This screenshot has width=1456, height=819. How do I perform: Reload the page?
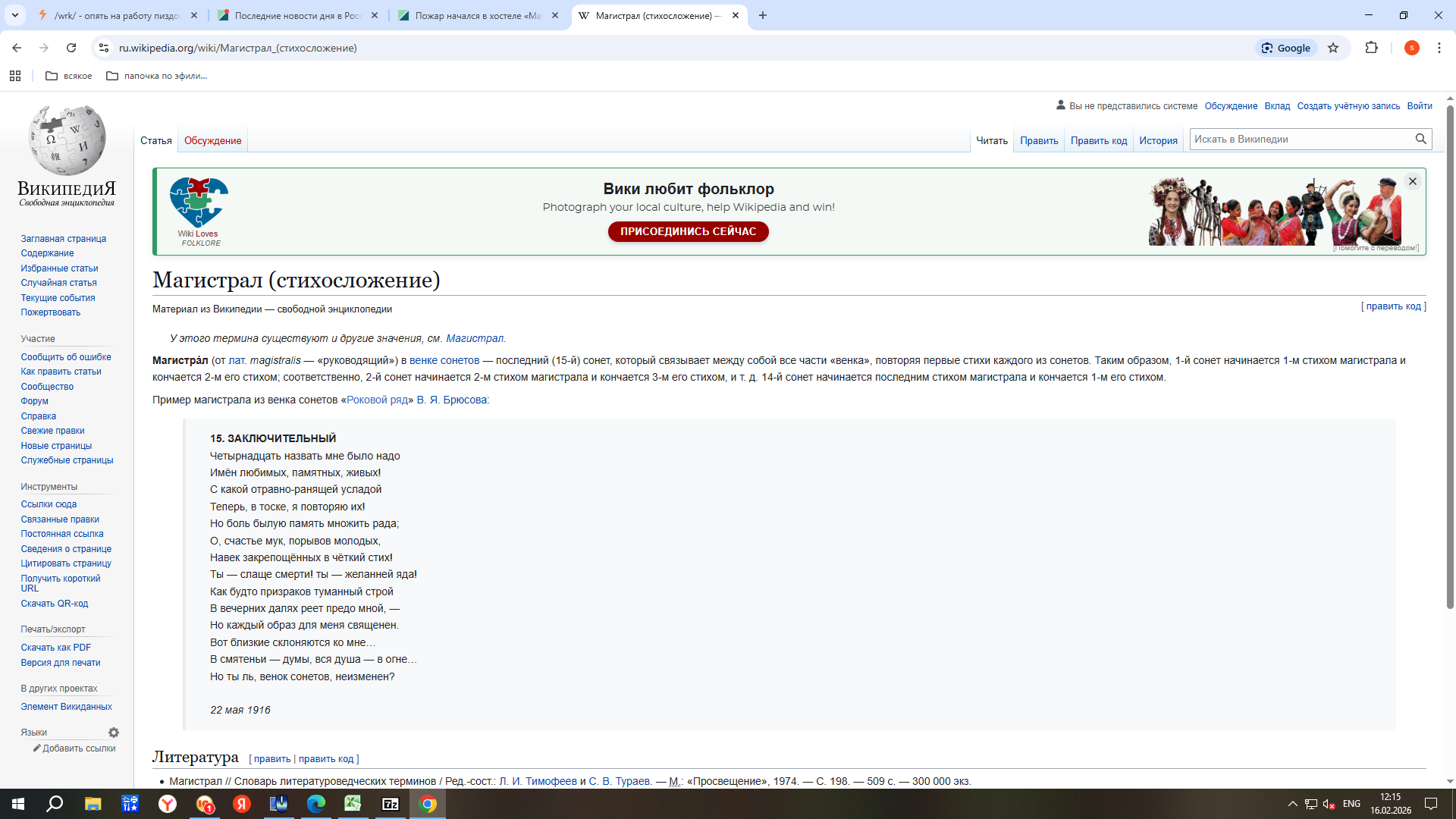coord(71,48)
